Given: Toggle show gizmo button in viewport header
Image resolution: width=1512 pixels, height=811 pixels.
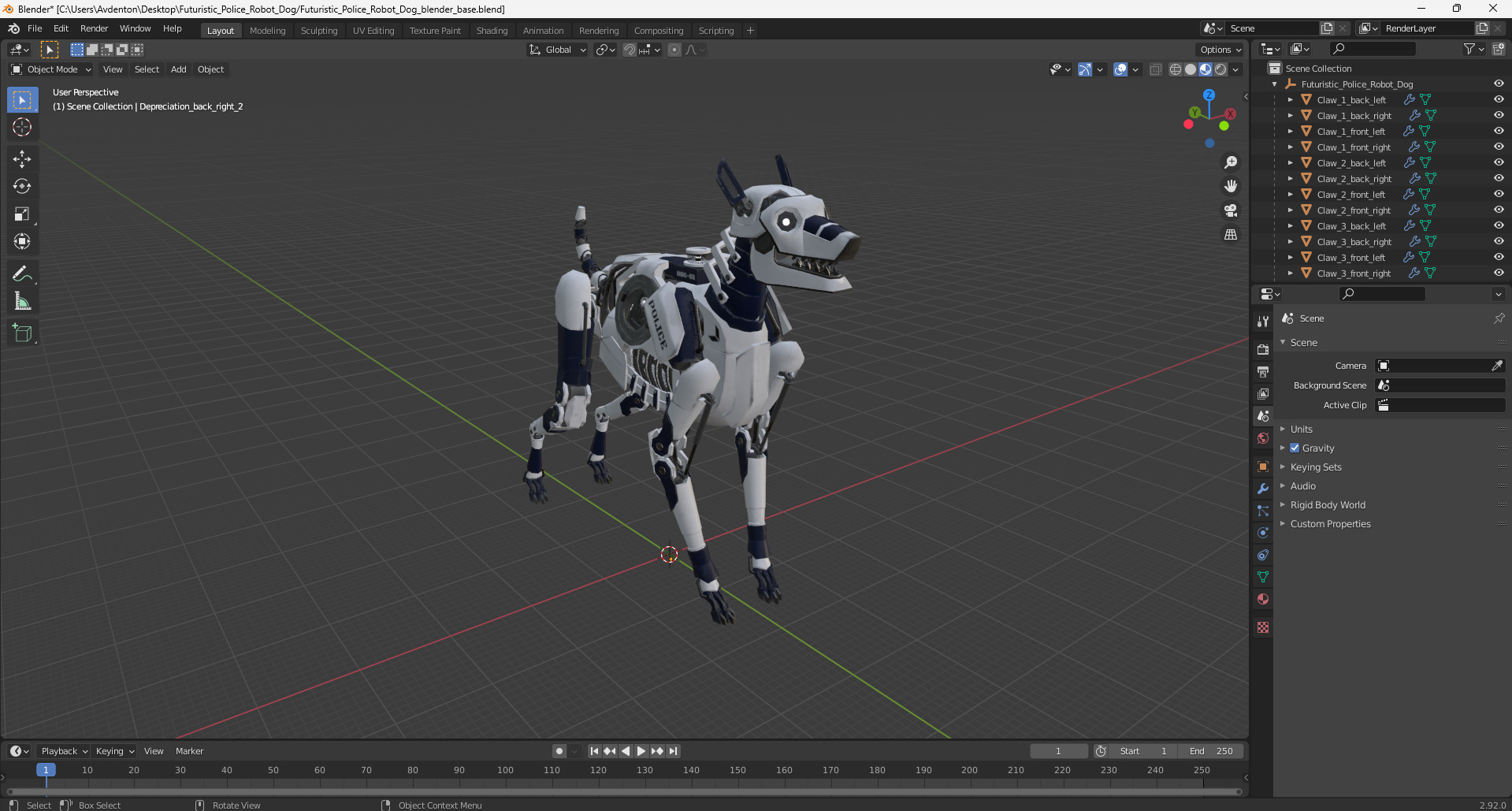Looking at the screenshot, I should pyautogui.click(x=1085, y=69).
